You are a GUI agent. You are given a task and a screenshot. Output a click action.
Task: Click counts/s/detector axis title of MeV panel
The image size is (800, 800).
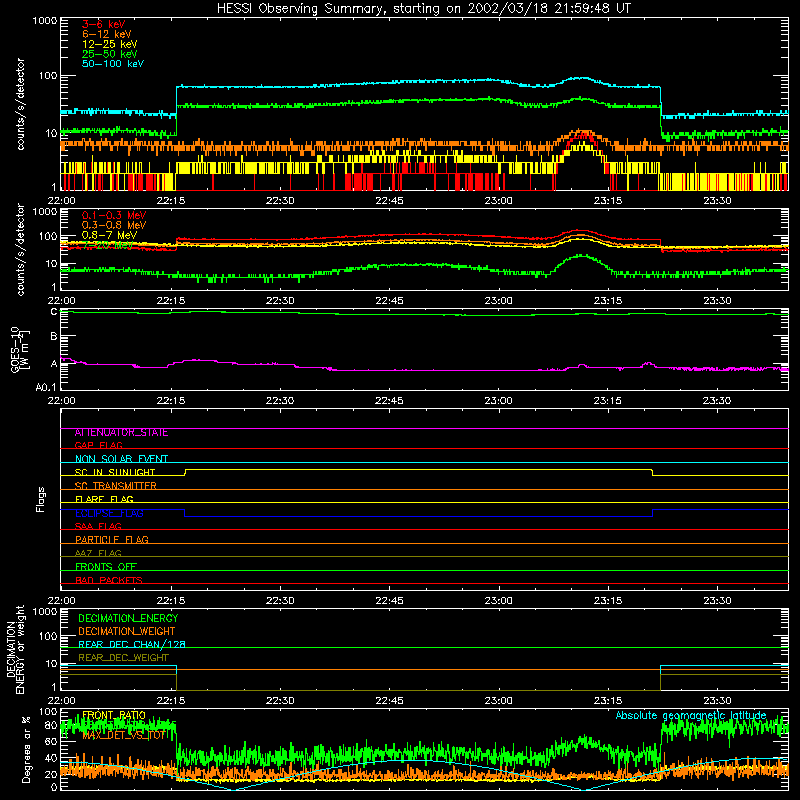pos(20,249)
